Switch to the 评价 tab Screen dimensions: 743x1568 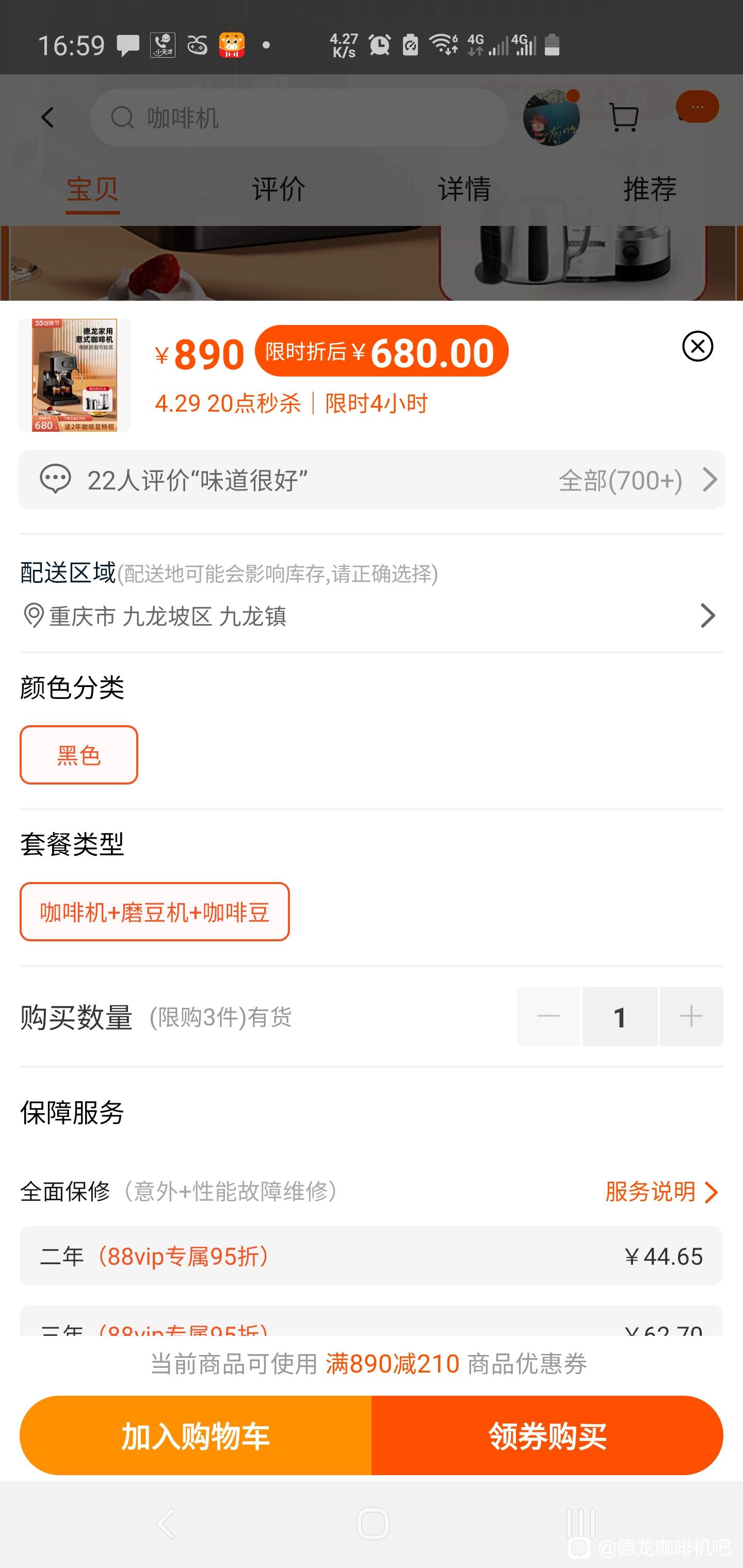pyautogui.click(x=278, y=189)
